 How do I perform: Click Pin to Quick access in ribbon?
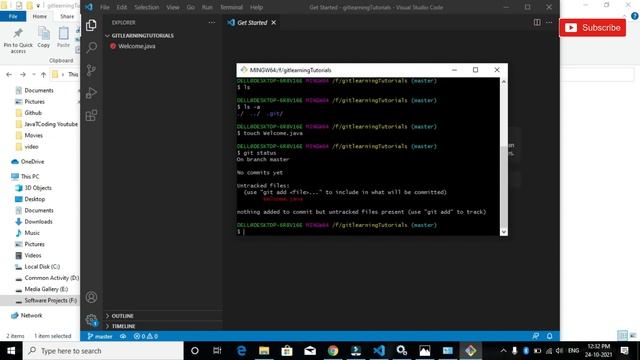pyautogui.click(x=18, y=40)
